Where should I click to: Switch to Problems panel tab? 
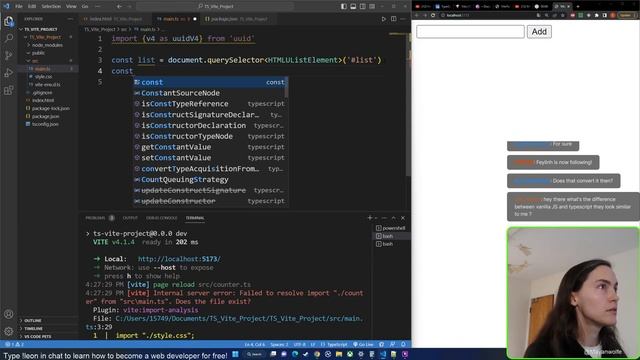tap(99, 218)
